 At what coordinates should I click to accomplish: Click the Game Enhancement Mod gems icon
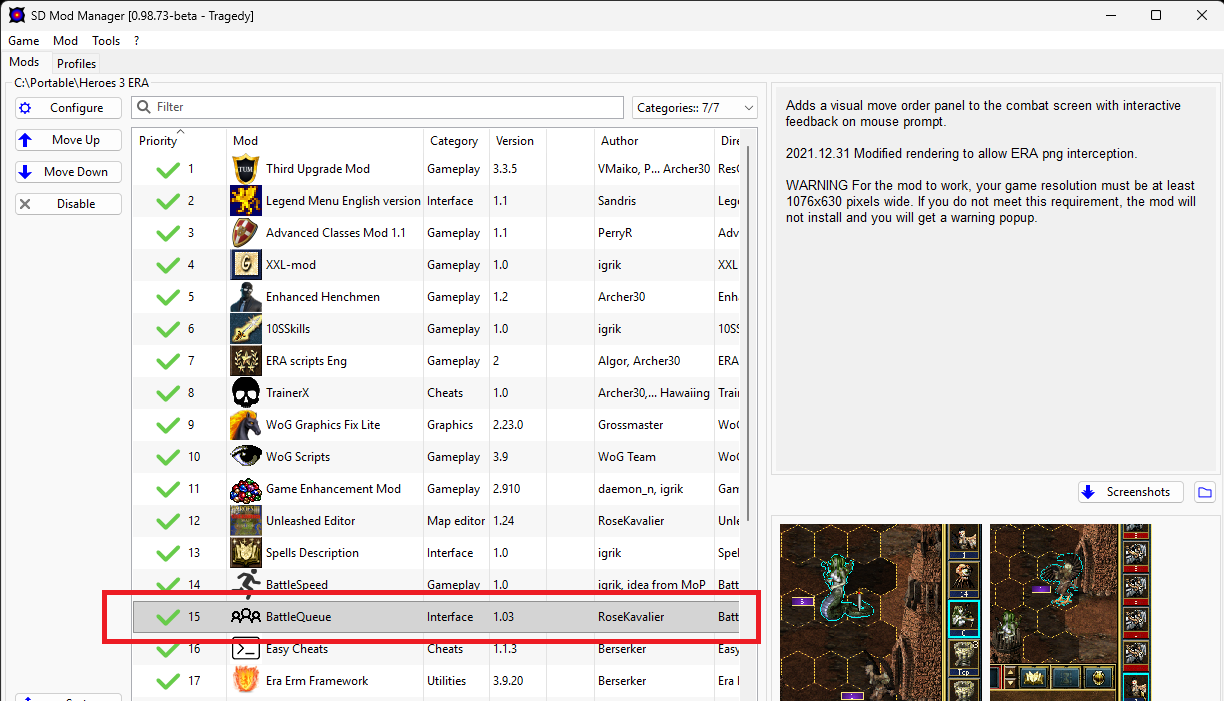click(x=246, y=489)
